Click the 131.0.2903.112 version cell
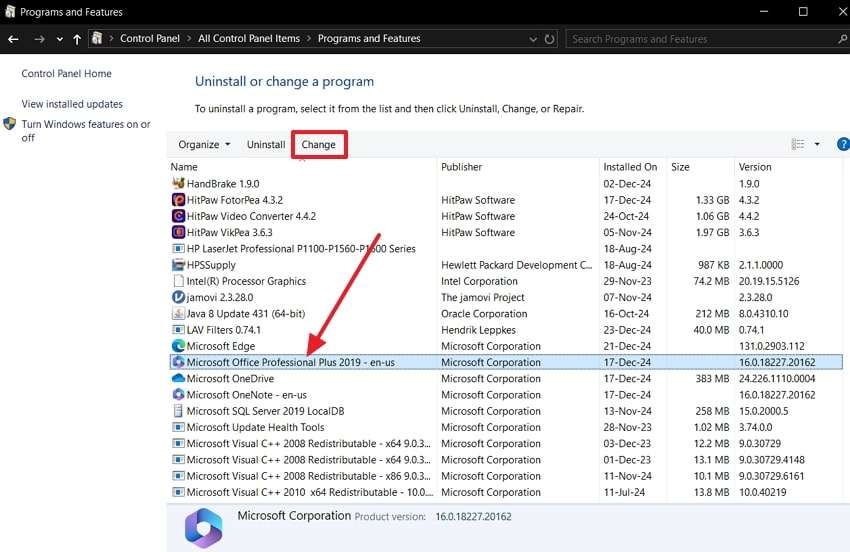The height and width of the screenshot is (552, 850). coord(771,346)
